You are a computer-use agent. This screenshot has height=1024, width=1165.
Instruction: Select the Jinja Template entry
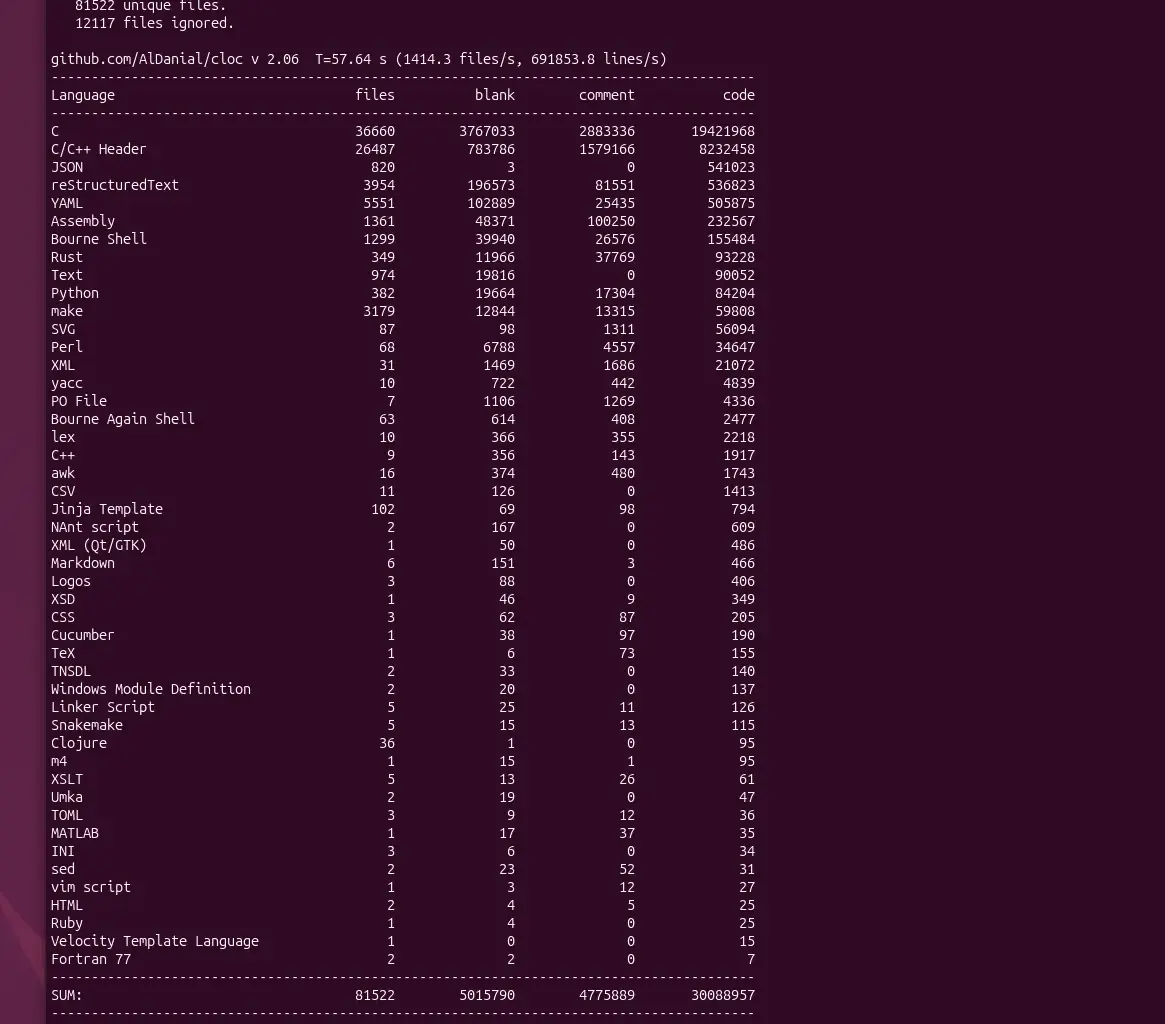pos(107,509)
